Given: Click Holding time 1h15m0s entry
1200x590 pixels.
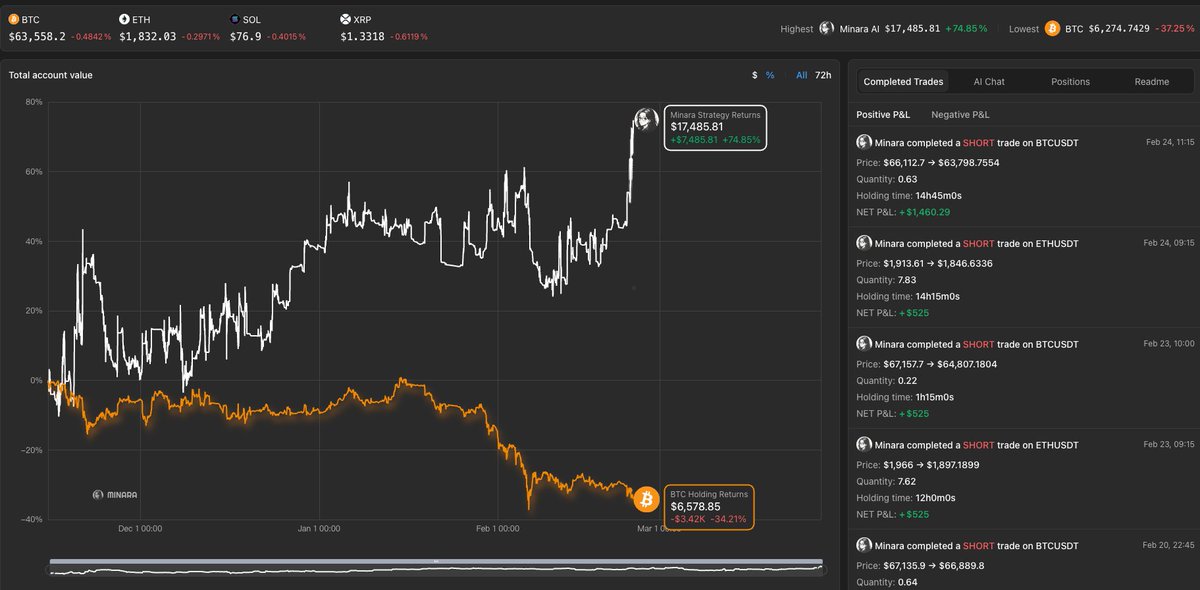Looking at the screenshot, I should click(905, 397).
